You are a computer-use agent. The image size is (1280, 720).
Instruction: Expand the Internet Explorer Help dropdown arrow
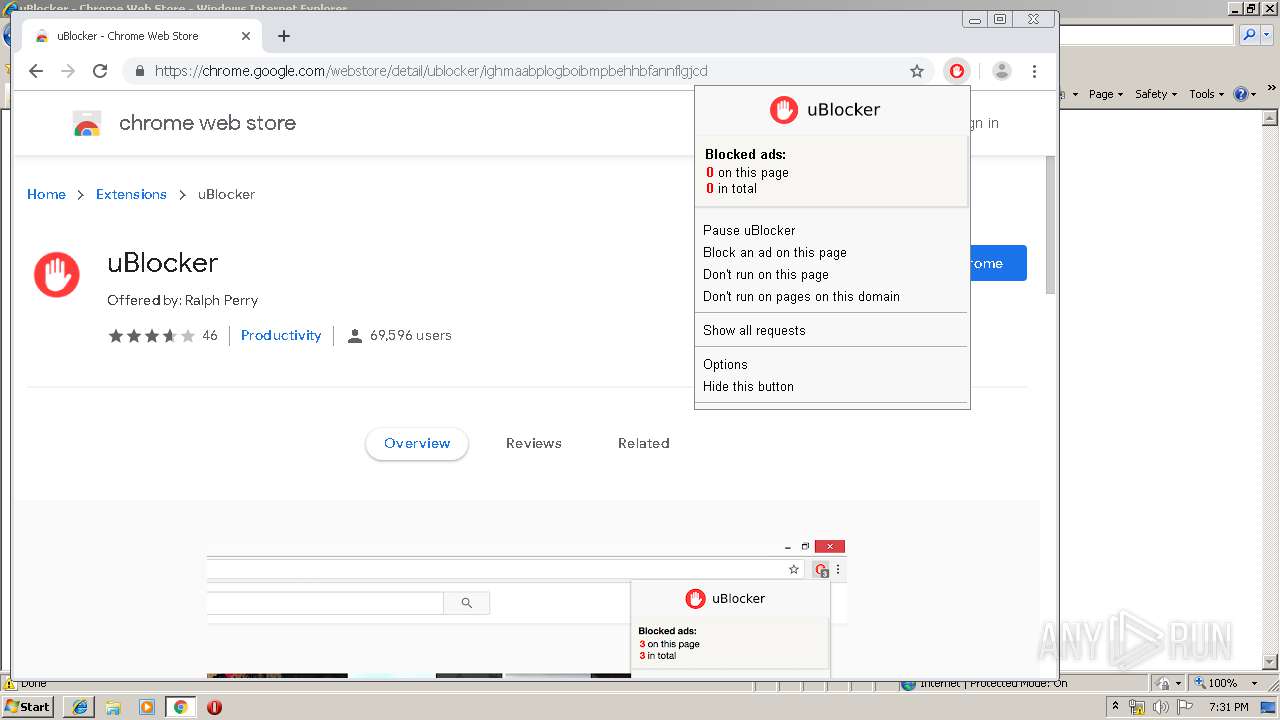(1254, 94)
